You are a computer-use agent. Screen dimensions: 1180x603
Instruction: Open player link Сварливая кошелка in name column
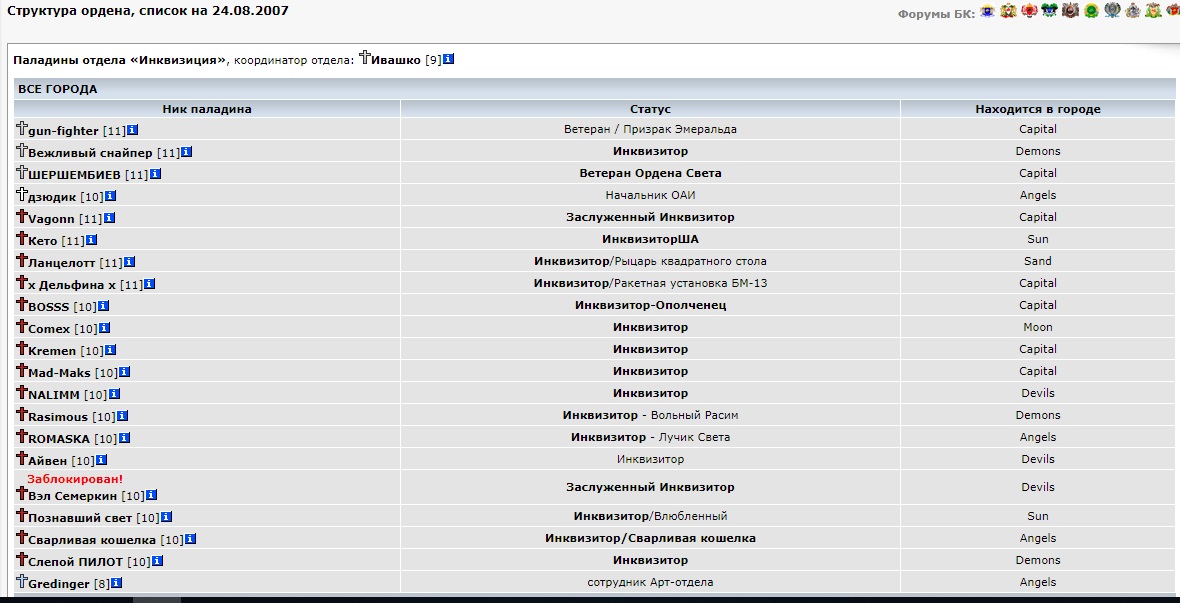pos(92,540)
